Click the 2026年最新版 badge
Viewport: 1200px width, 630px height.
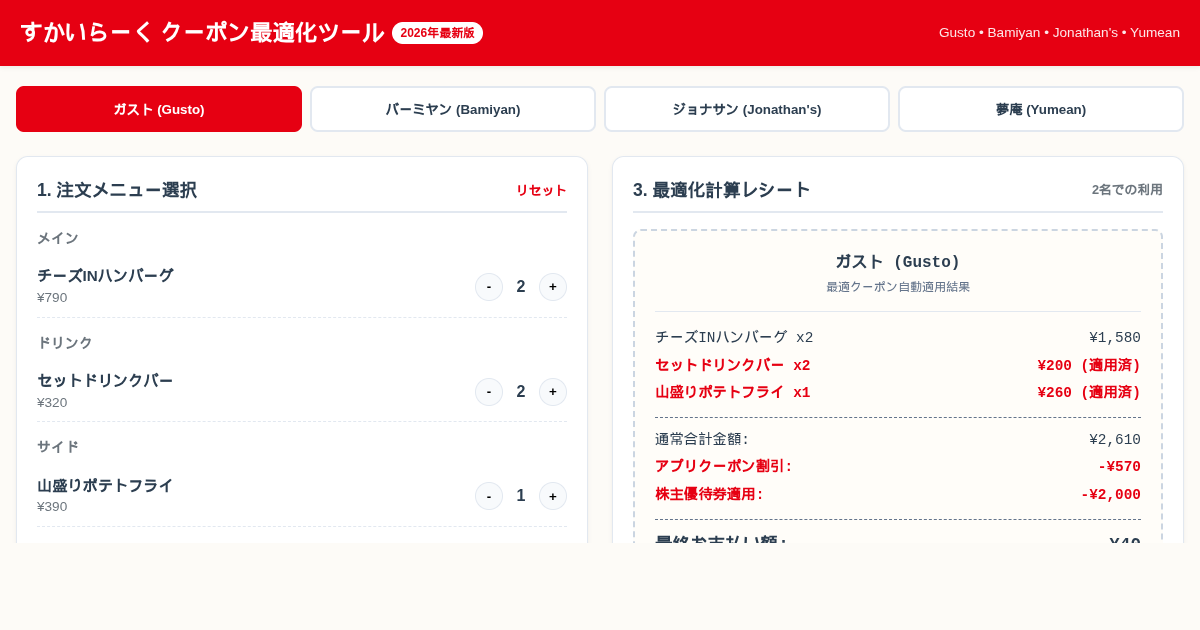click(437, 33)
